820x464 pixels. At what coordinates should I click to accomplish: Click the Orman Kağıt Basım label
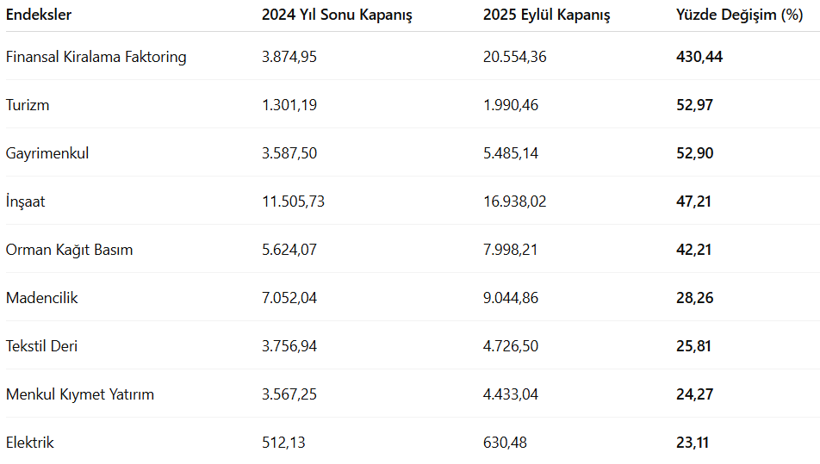click(x=69, y=249)
